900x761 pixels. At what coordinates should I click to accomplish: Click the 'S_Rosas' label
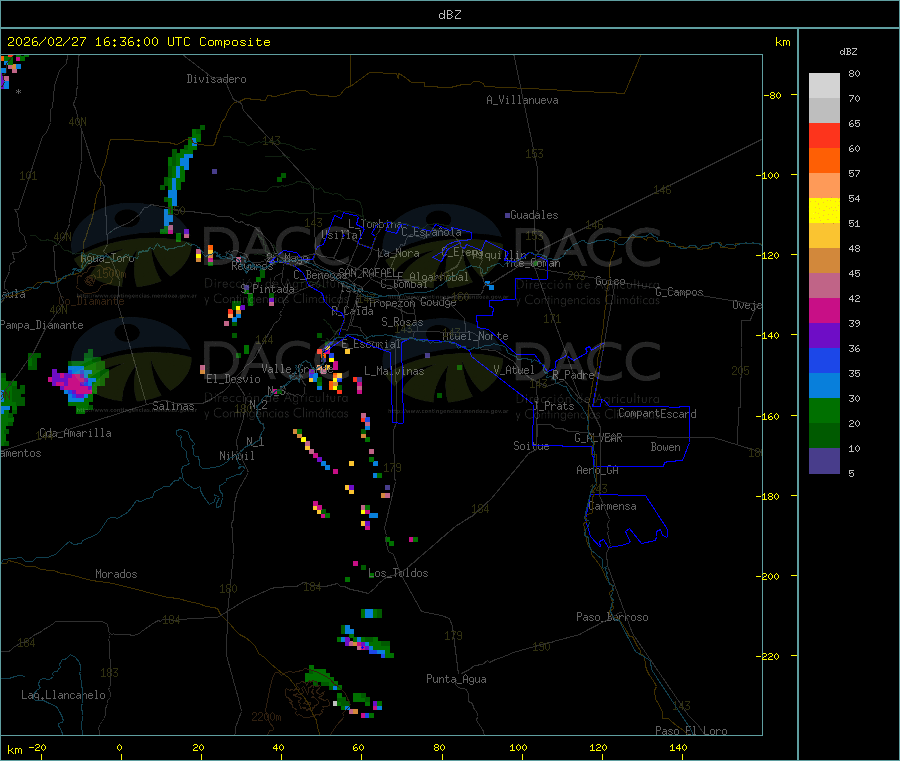[402, 322]
